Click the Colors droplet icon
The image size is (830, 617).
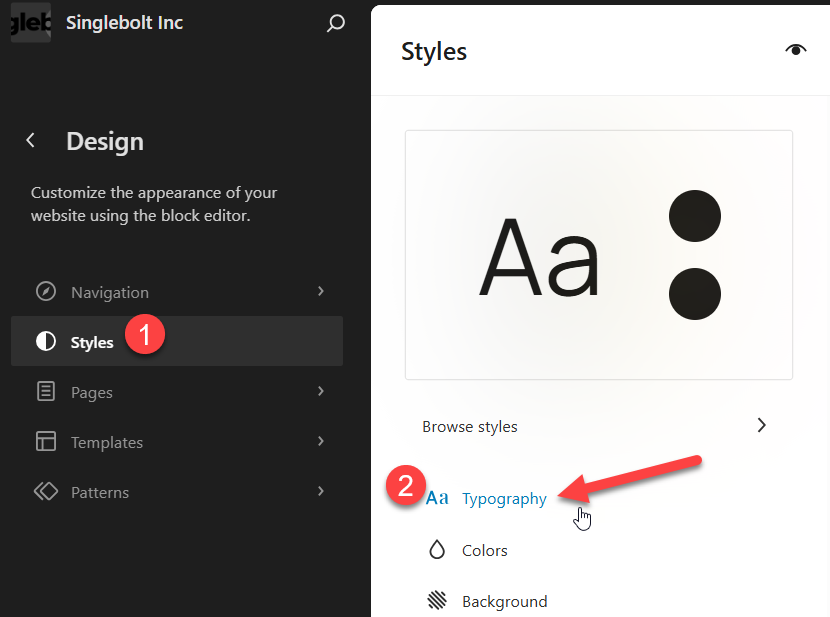437,550
